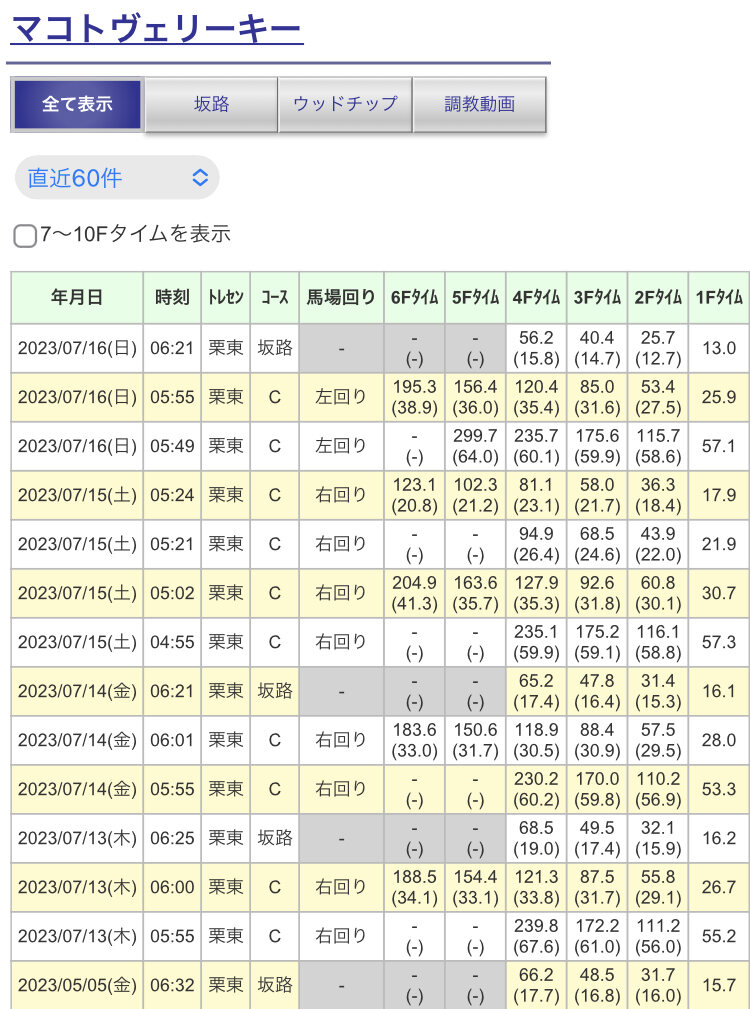Screen dimensions: 750x1009
Task: Click 右回り cell in the 05:24 row
Action: click(342, 495)
